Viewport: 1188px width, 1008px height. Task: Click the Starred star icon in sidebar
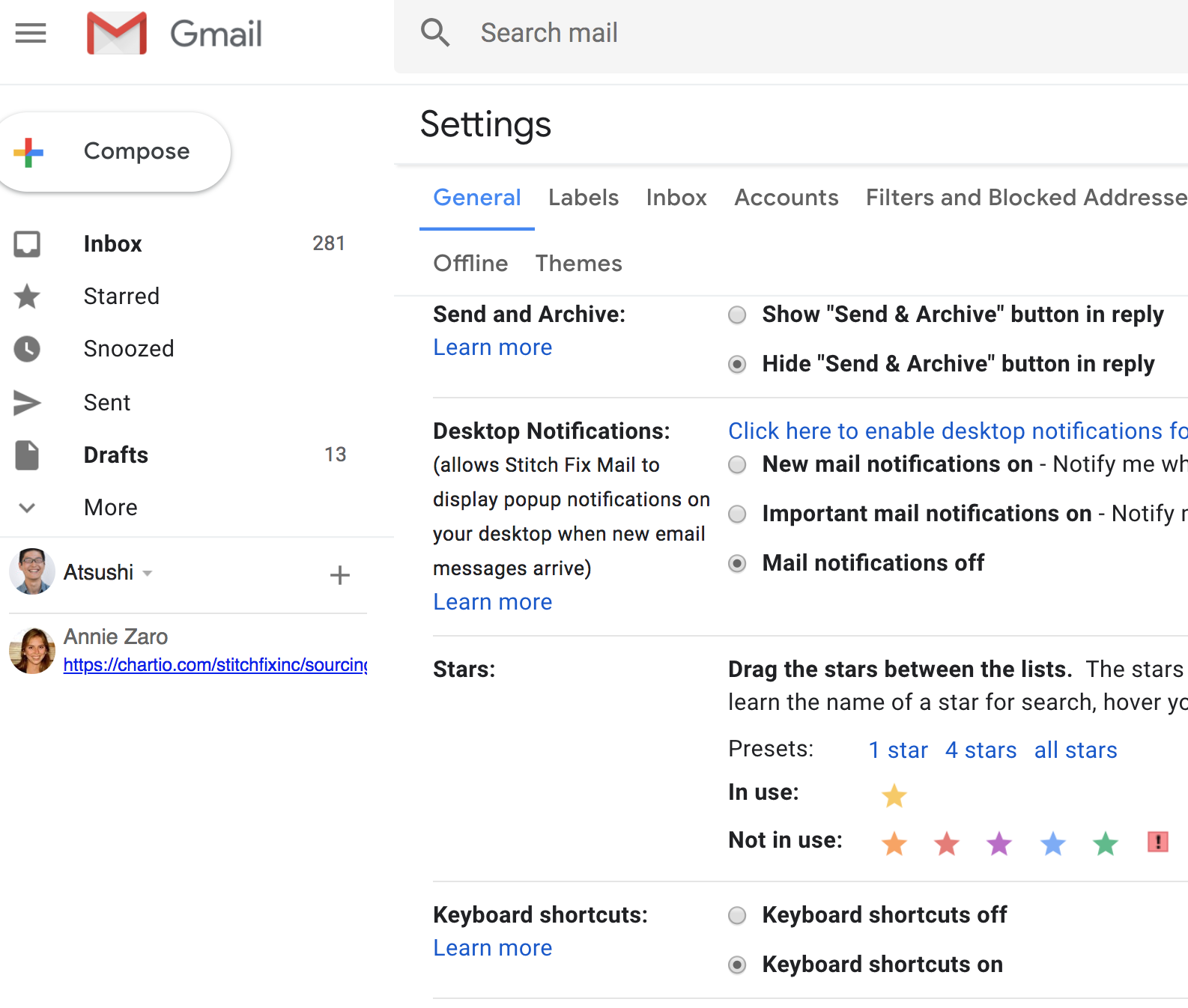pyautogui.click(x=27, y=297)
